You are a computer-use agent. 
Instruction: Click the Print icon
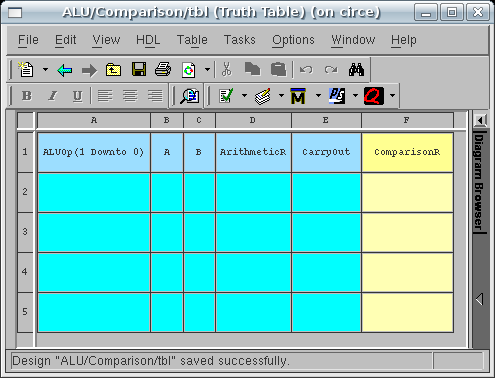click(163, 70)
